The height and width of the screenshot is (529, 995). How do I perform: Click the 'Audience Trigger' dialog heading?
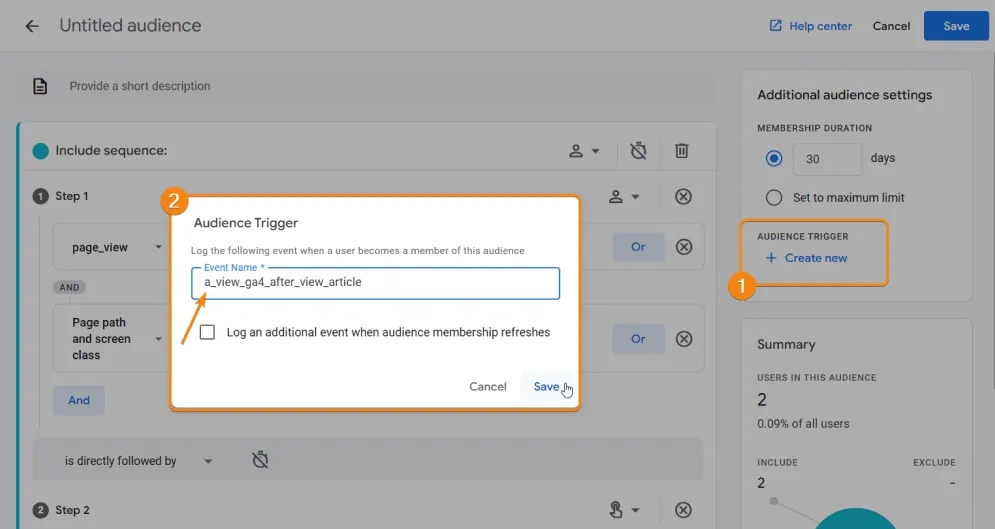click(x=246, y=223)
